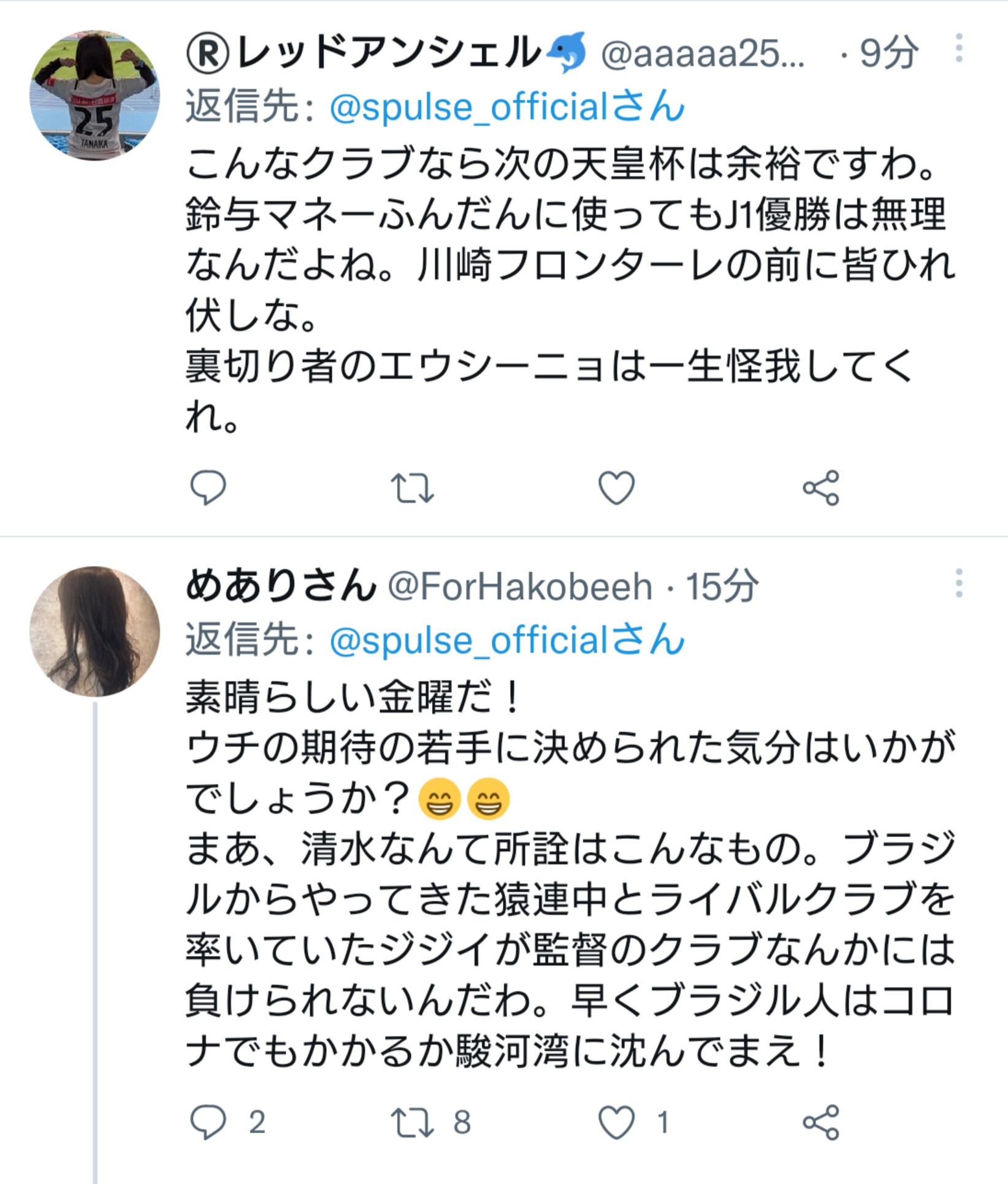Open レッドアンシェル profile picture
Screen dimensions: 1008x1184
coord(94,96)
